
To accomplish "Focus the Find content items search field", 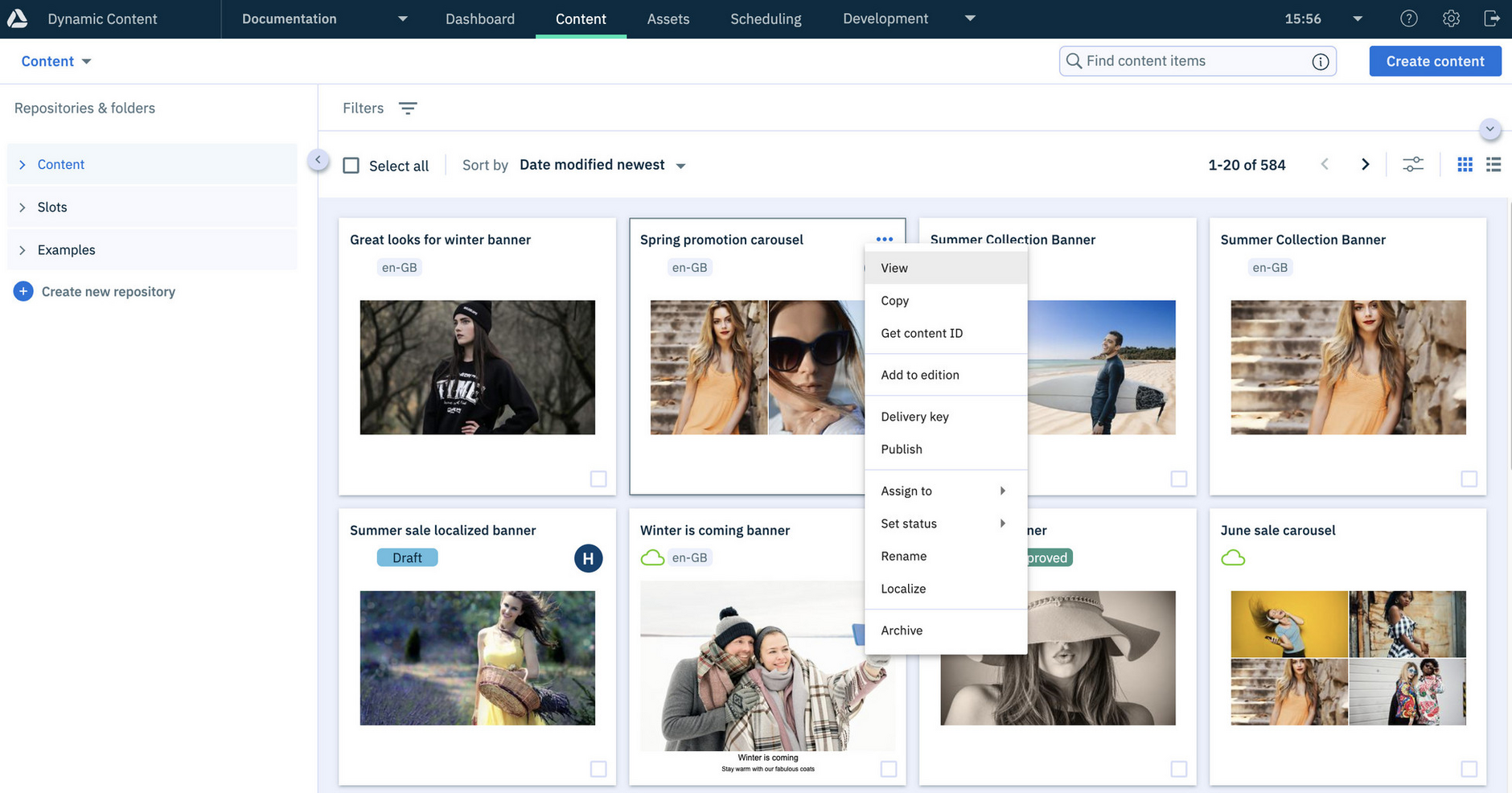I will tap(1198, 61).
